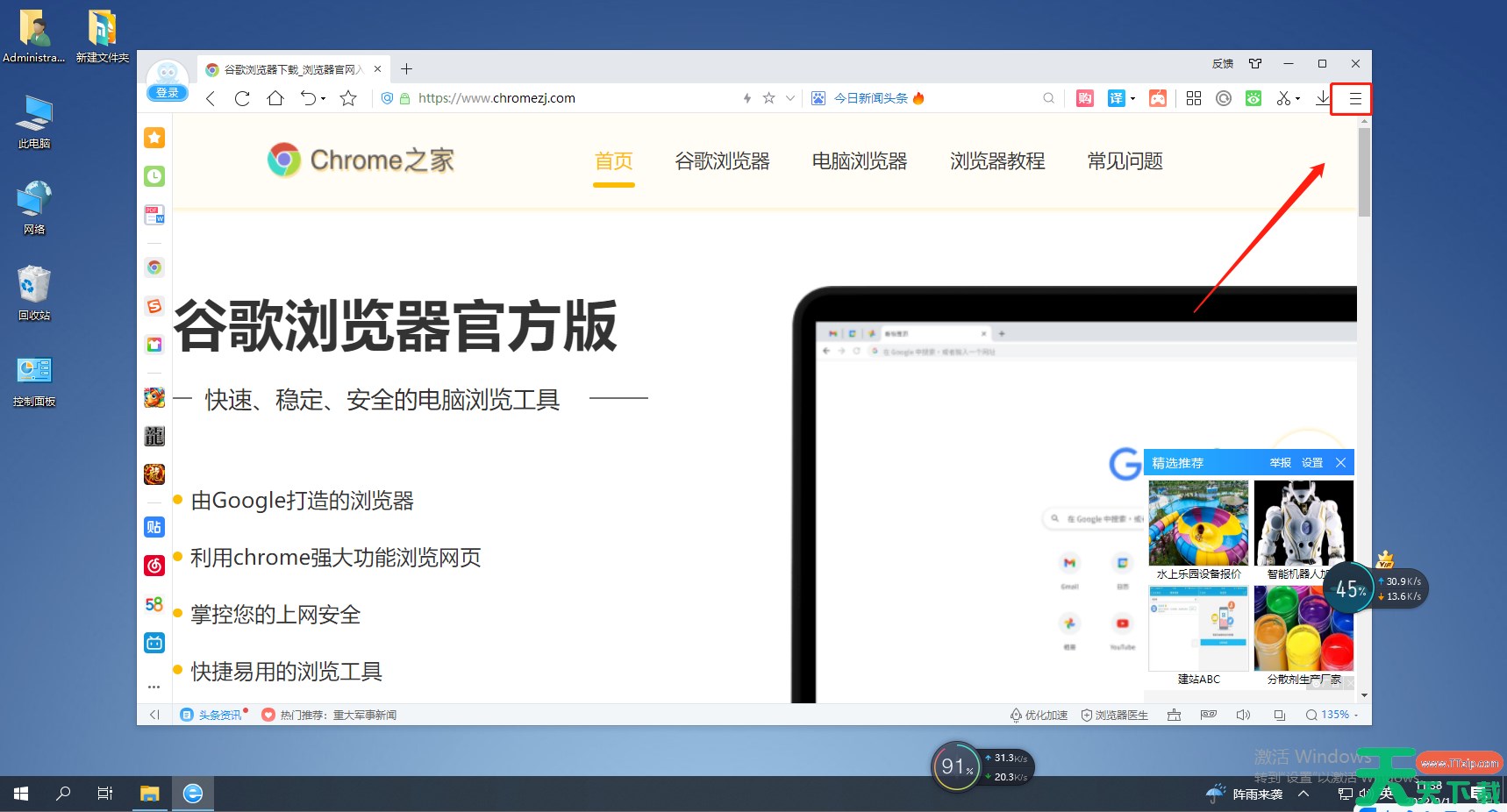Expand the translate tool dropdown arrow

pos(1132,98)
